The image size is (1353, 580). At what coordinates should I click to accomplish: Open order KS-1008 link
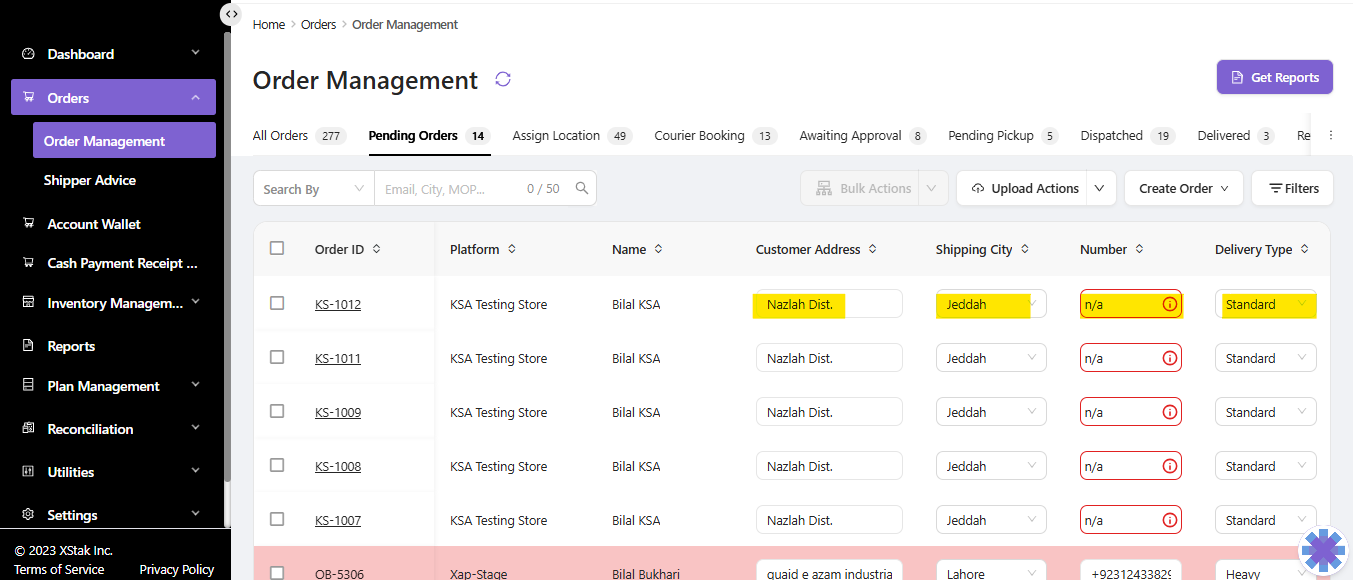pos(338,467)
